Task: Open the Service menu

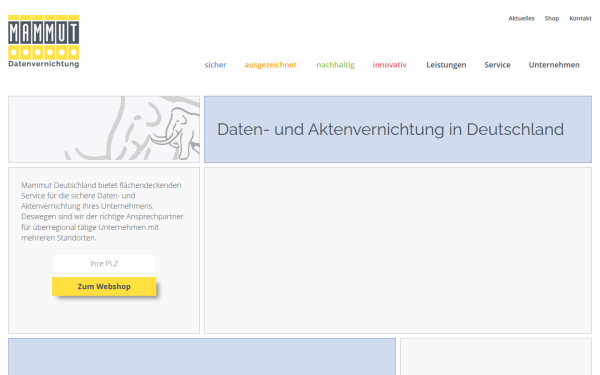Action: (x=497, y=65)
